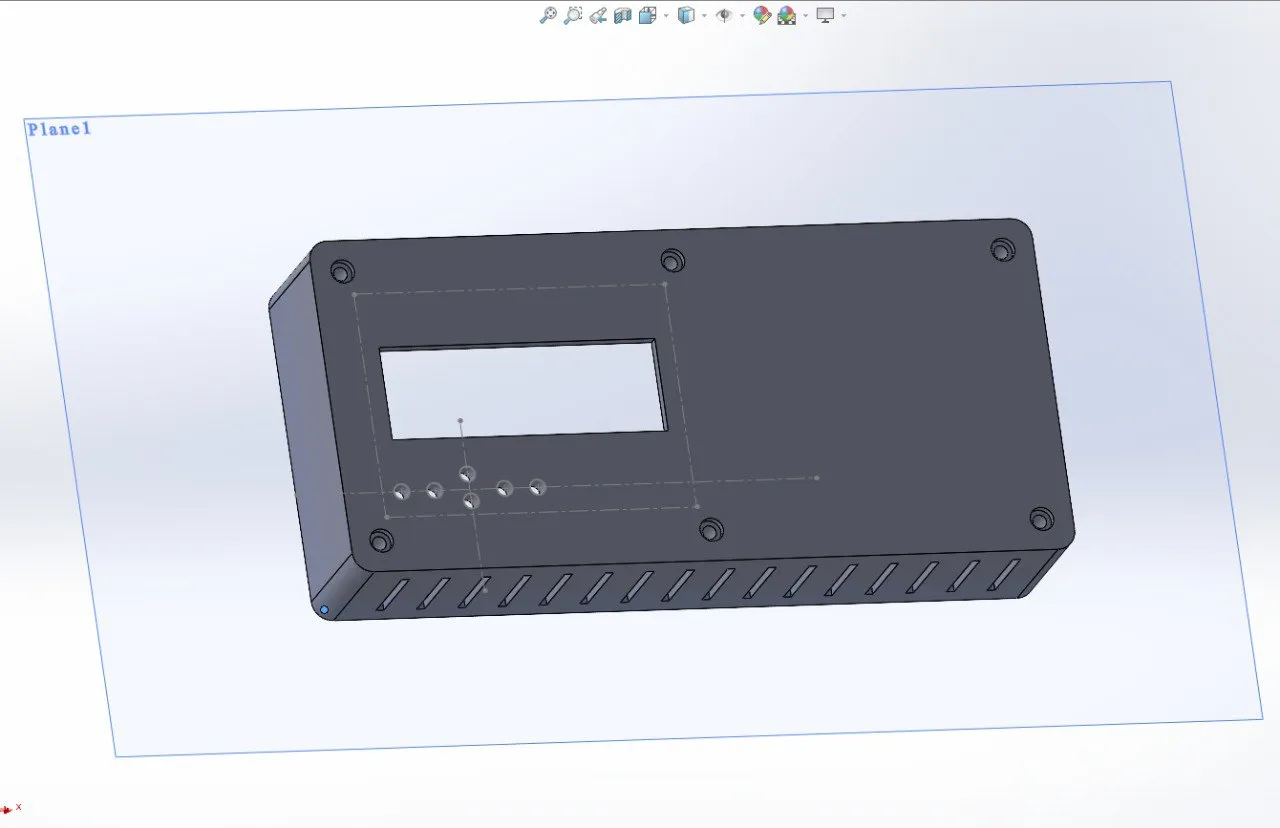
Task: Expand the Apply Scene dropdown arrow
Action: tap(805, 16)
